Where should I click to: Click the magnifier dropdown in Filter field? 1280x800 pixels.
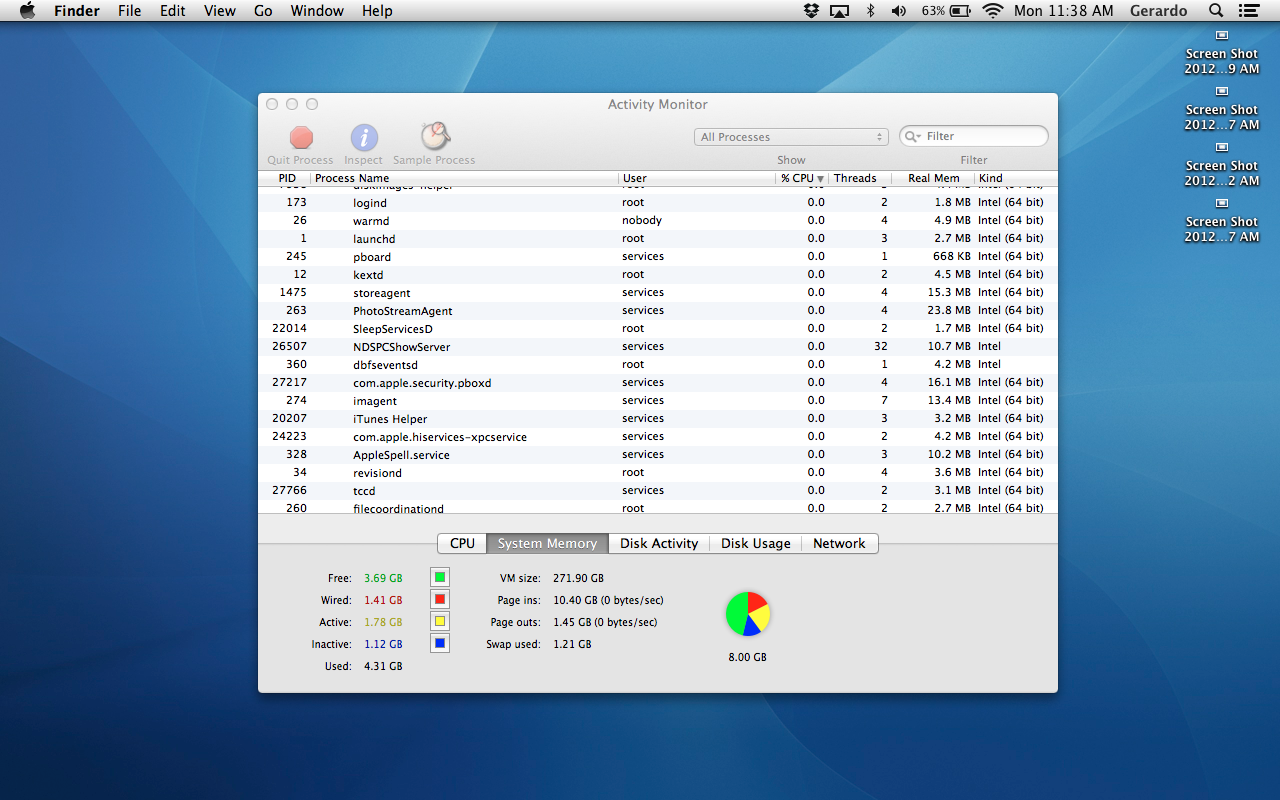912,136
